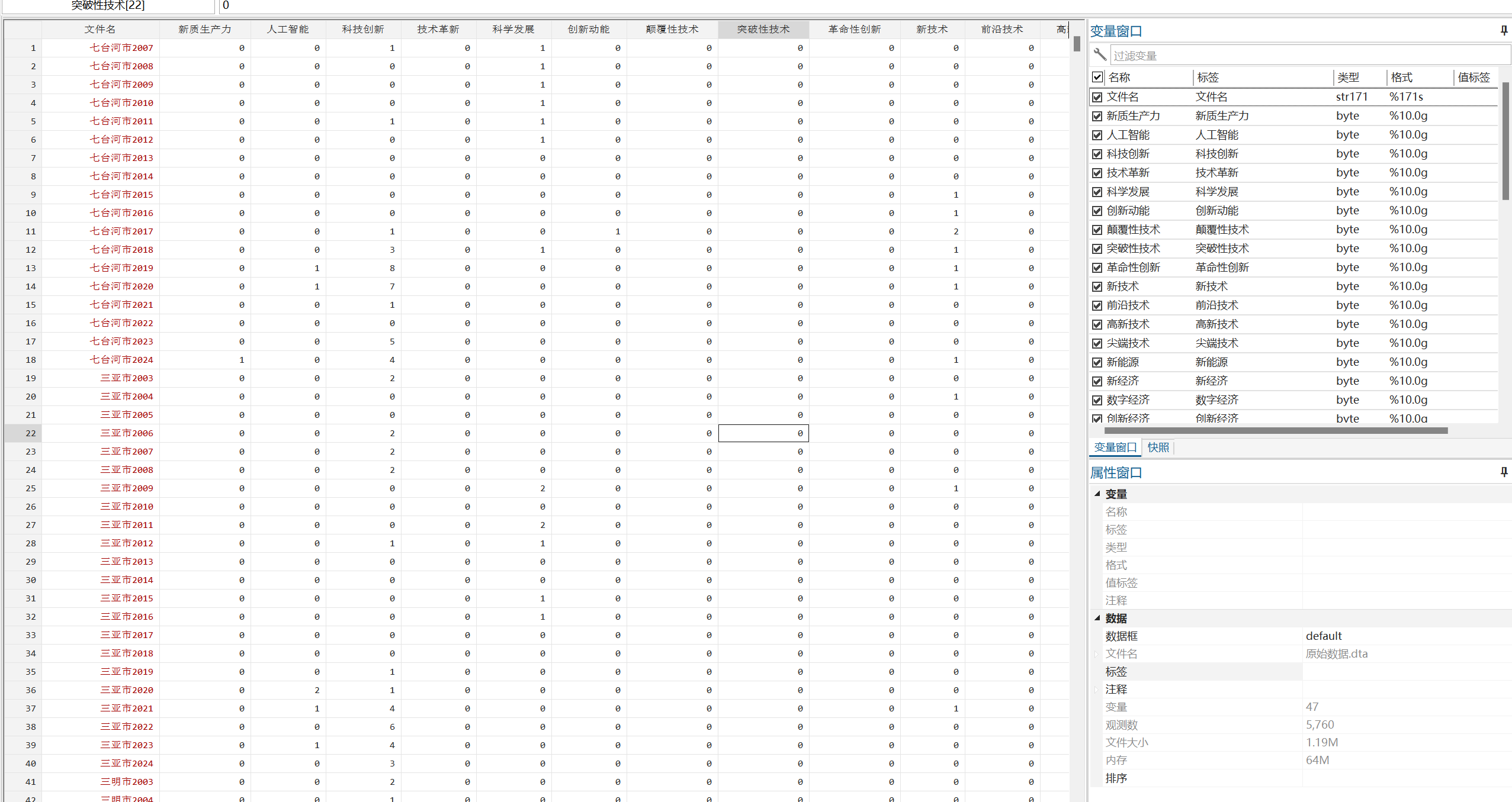
Task: Collapse the 数据 section in properties
Action: coord(1097,618)
